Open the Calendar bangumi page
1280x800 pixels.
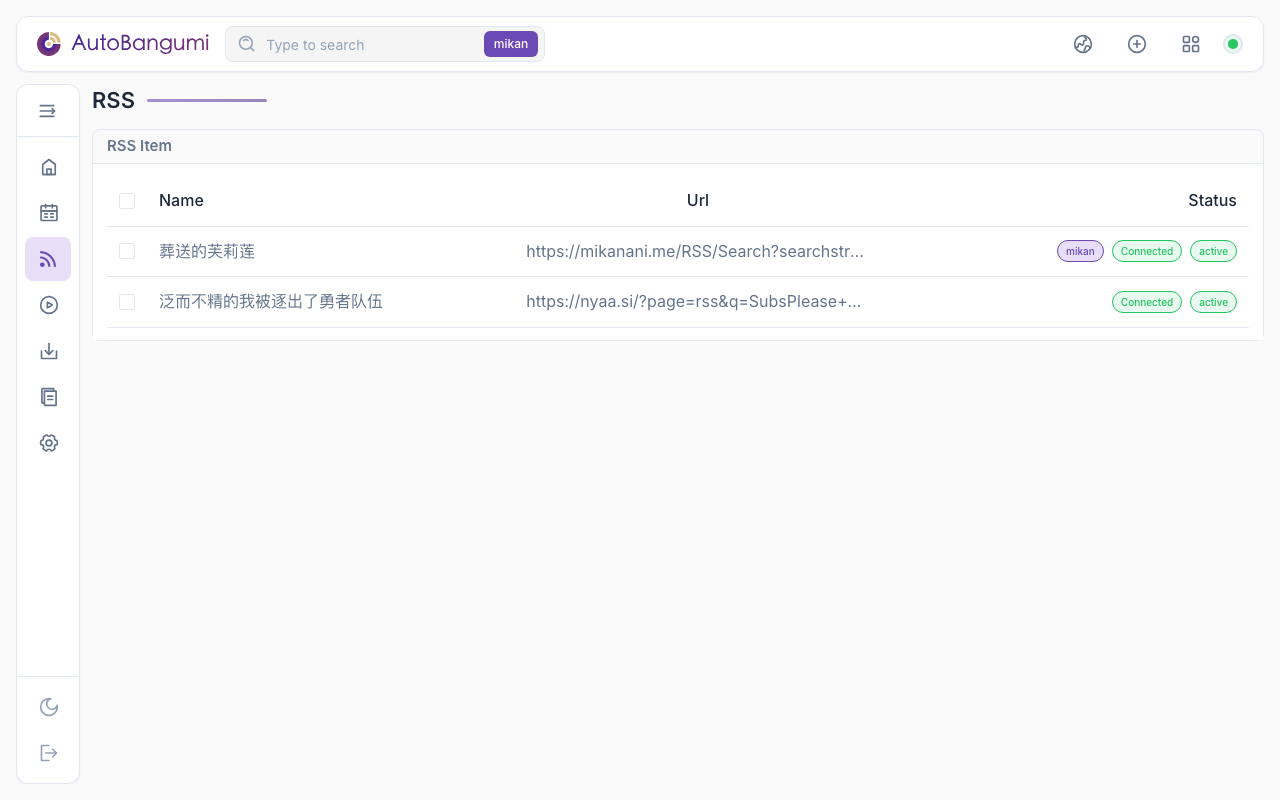pos(48,213)
